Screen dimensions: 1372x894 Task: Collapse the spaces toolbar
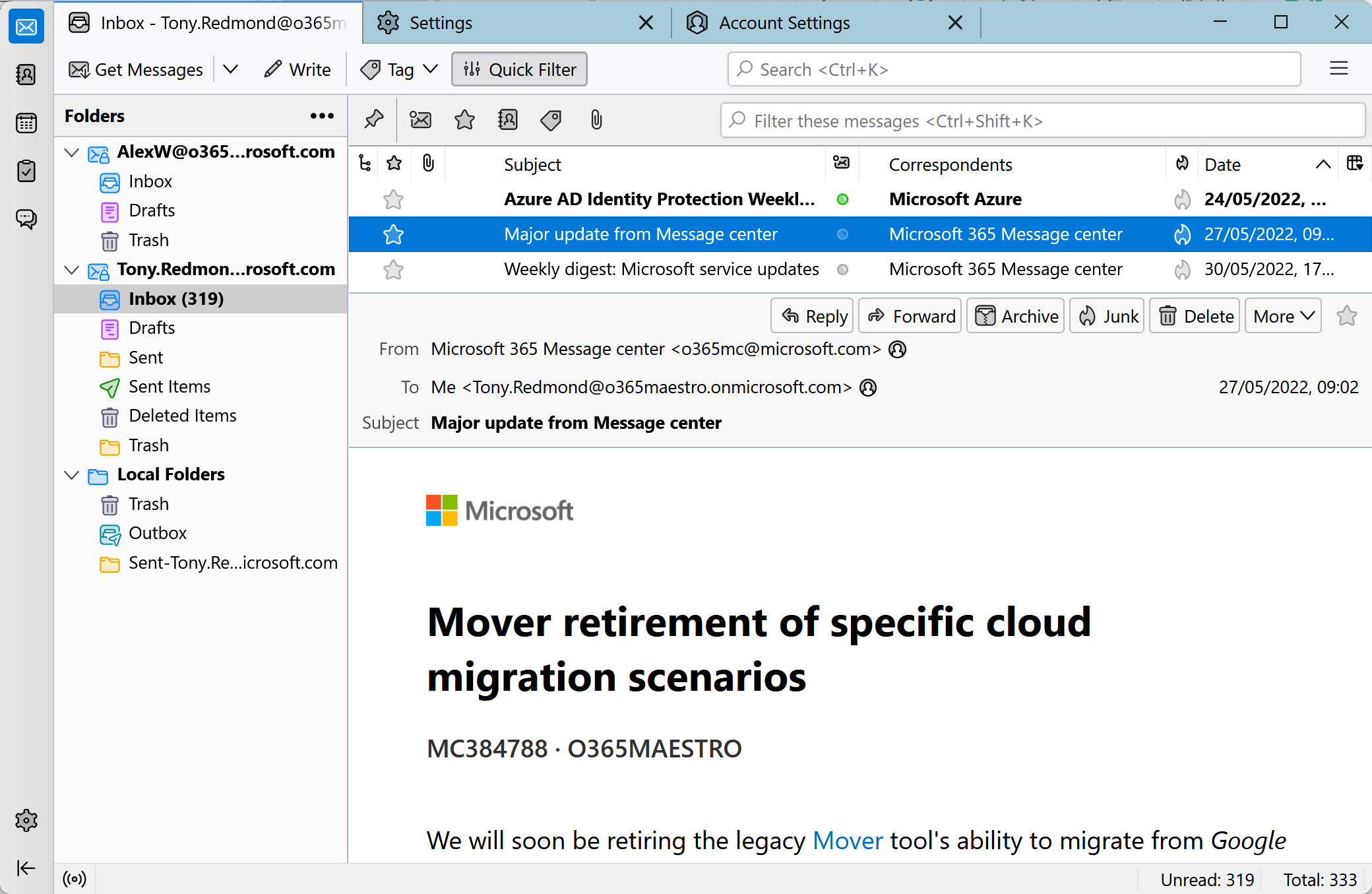click(x=26, y=868)
